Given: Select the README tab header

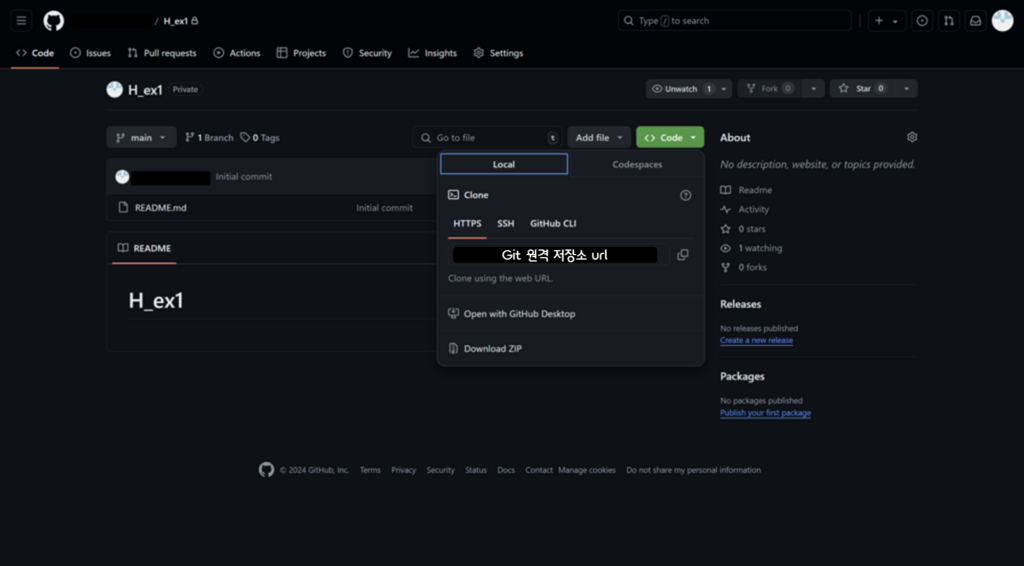Looking at the screenshot, I should click(144, 248).
